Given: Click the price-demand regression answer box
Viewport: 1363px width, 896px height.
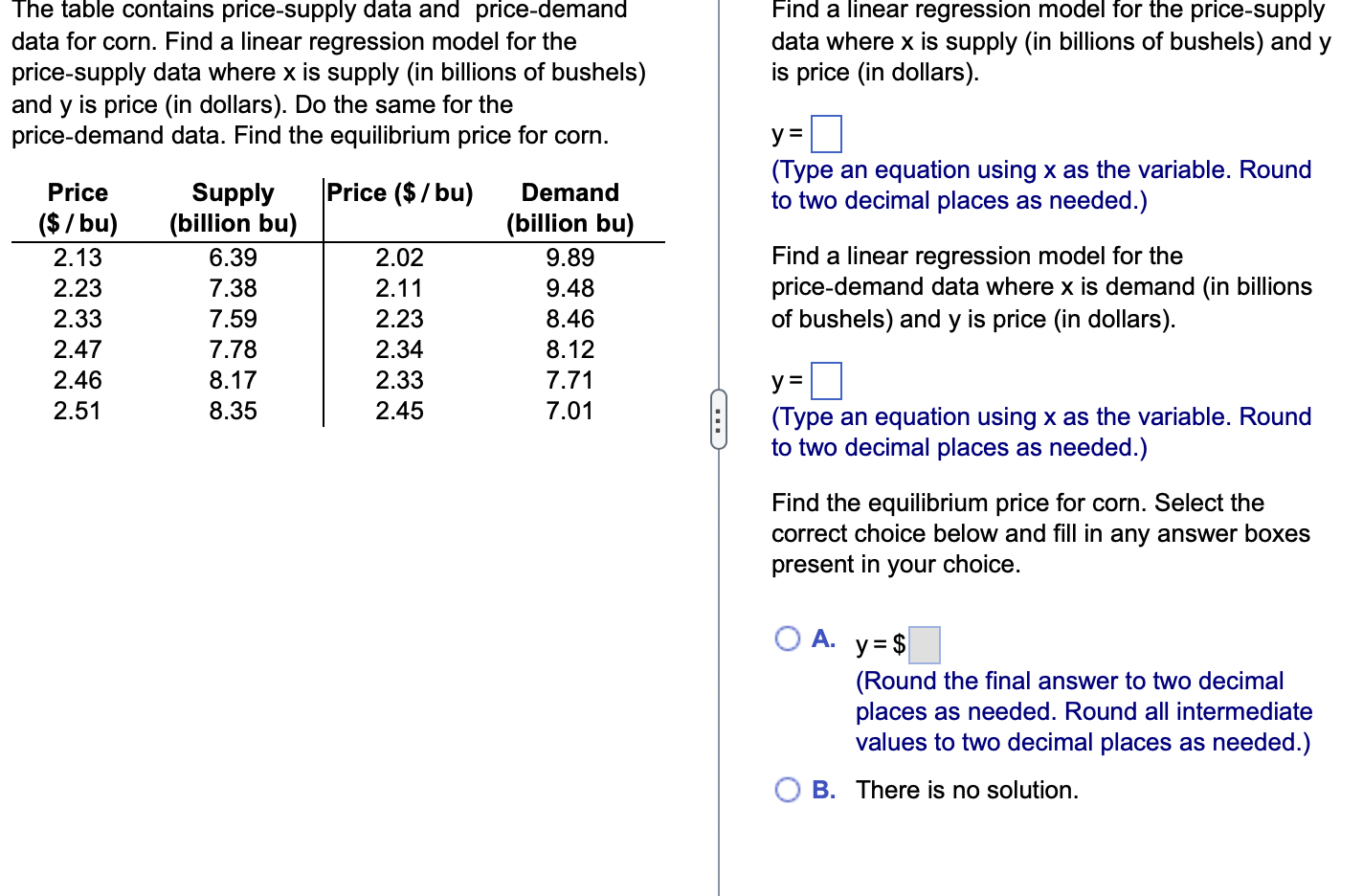Looking at the screenshot, I should pos(825,380).
